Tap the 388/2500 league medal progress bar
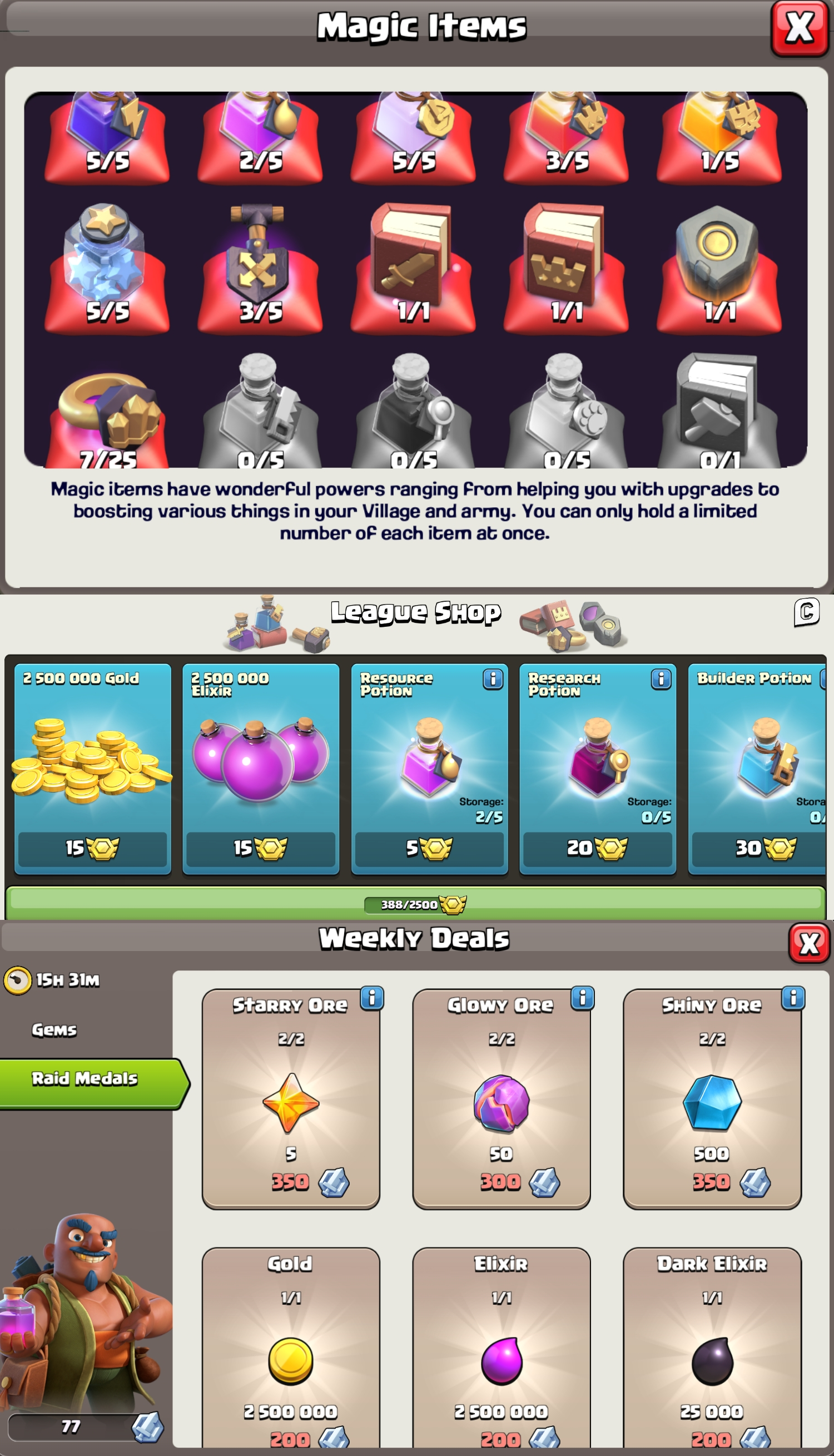The width and height of the screenshot is (834, 1456). click(x=416, y=904)
